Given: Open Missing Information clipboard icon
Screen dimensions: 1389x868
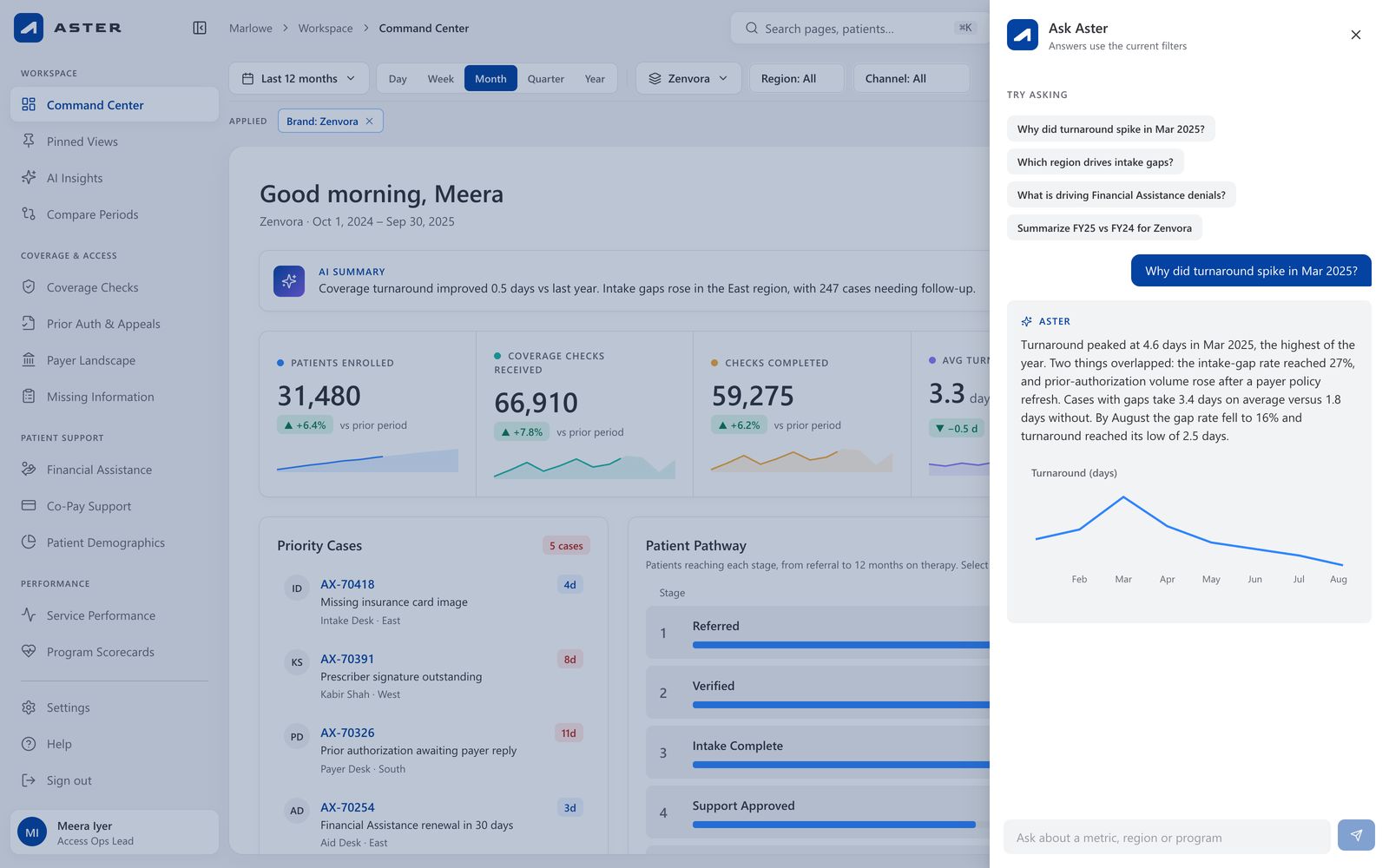Looking at the screenshot, I should click(x=29, y=397).
